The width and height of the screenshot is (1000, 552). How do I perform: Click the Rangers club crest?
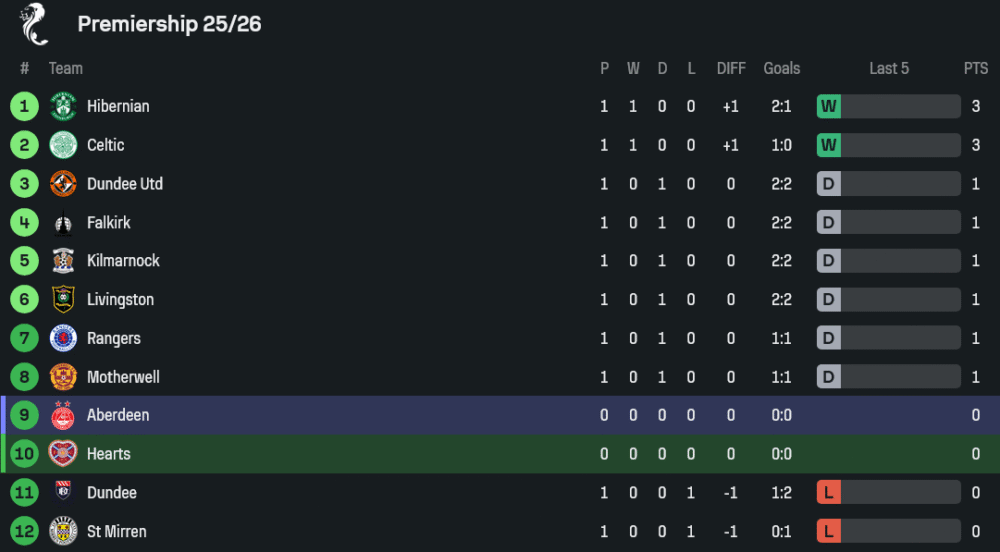point(63,338)
